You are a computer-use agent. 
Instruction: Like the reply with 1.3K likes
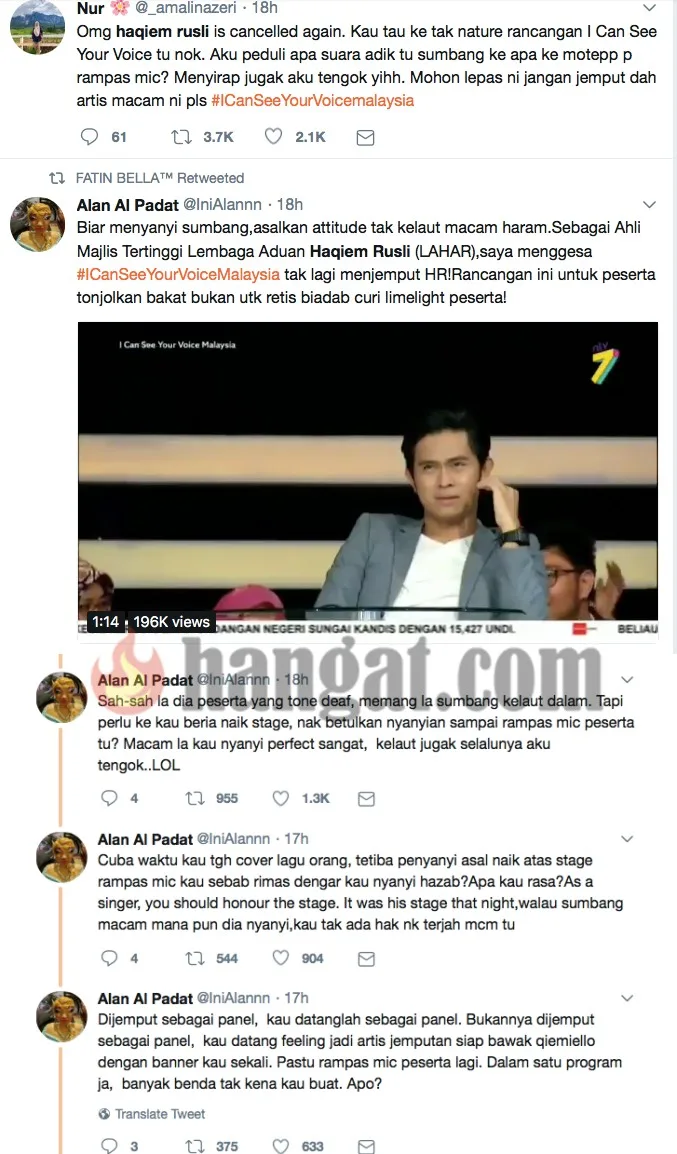(x=280, y=798)
